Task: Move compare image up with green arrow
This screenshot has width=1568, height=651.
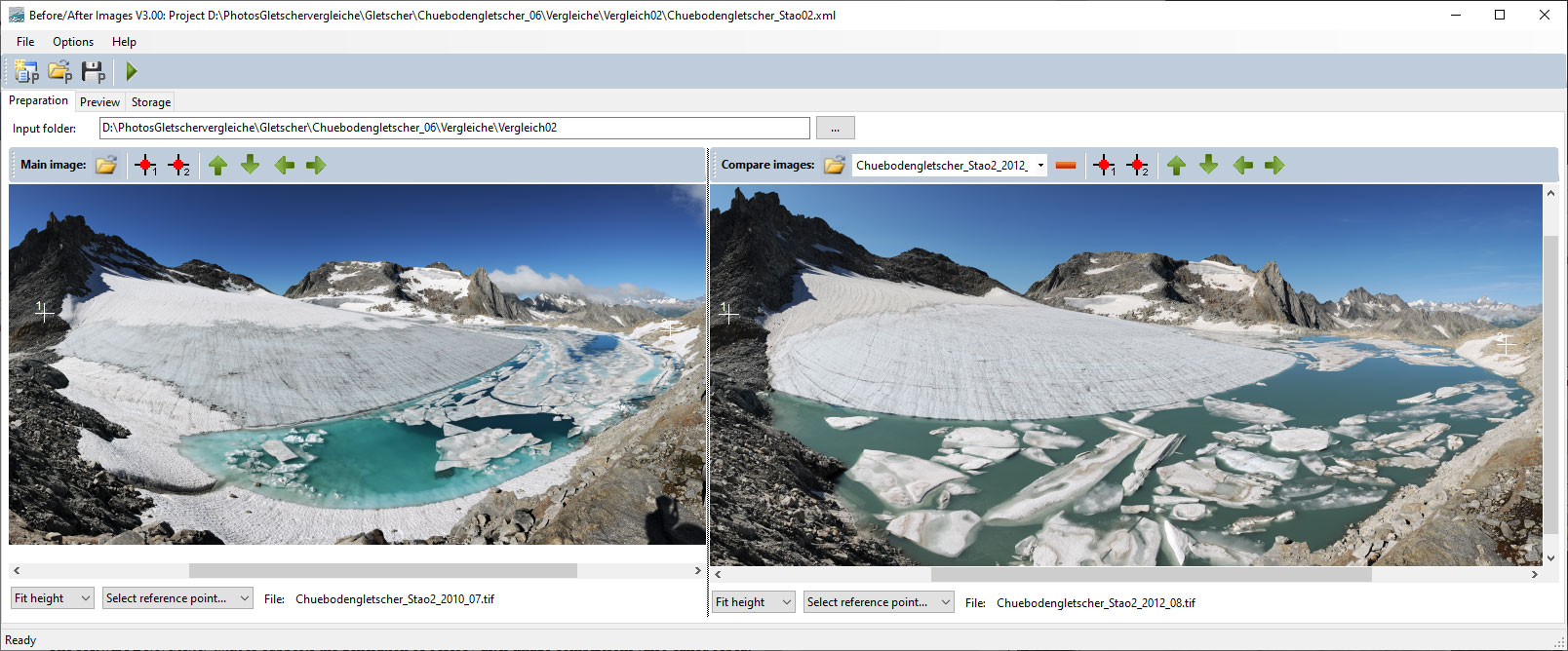Action: [x=1177, y=165]
